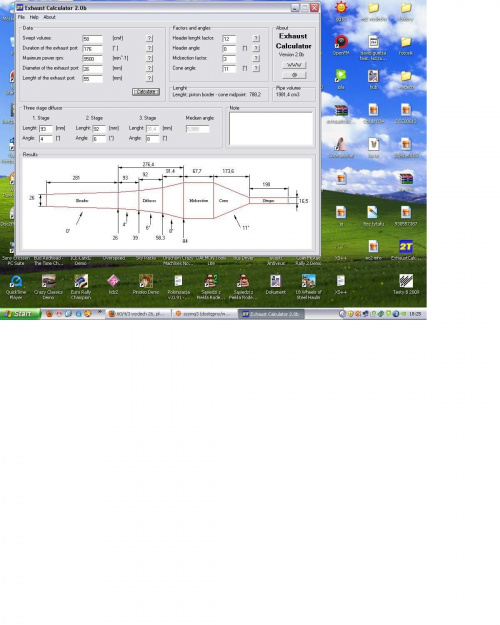Click the Calculate button

[146, 92]
